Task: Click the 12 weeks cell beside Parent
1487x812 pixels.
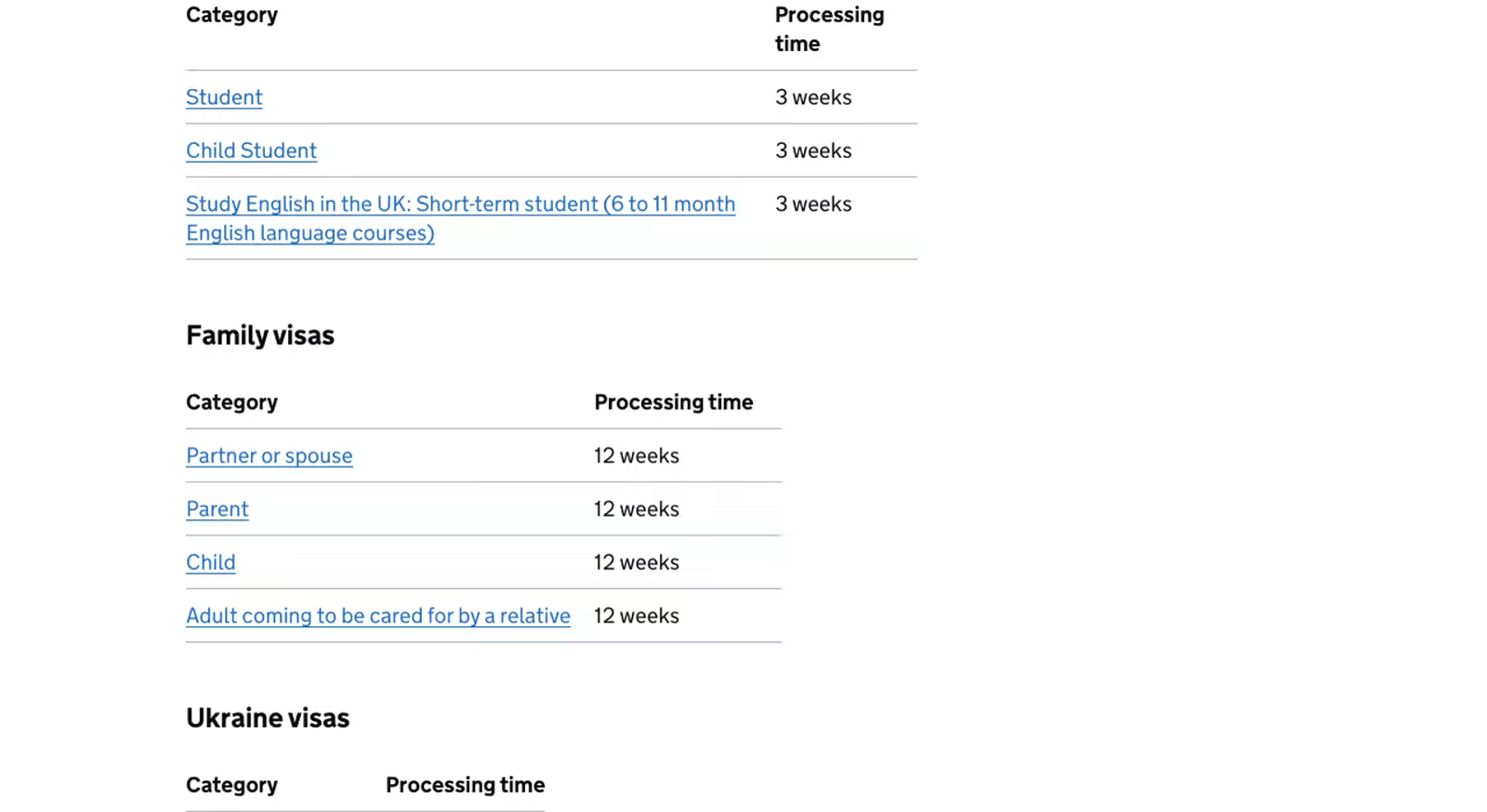Action: point(636,509)
